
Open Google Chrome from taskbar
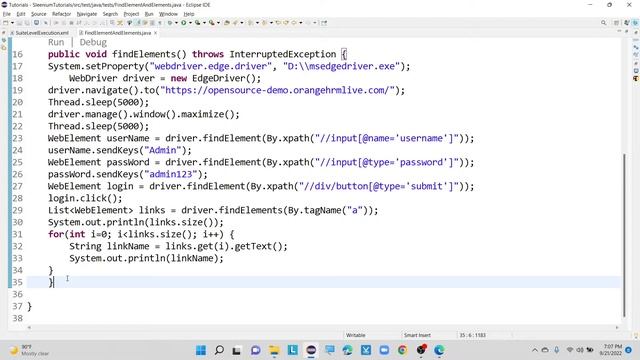[x=402, y=350]
